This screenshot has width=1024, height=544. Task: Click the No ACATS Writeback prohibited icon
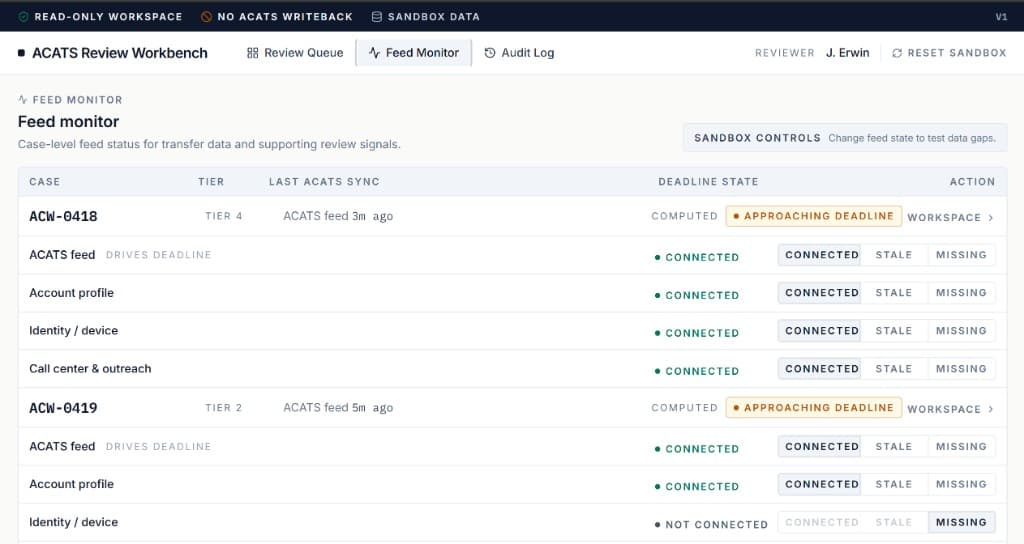pos(206,16)
